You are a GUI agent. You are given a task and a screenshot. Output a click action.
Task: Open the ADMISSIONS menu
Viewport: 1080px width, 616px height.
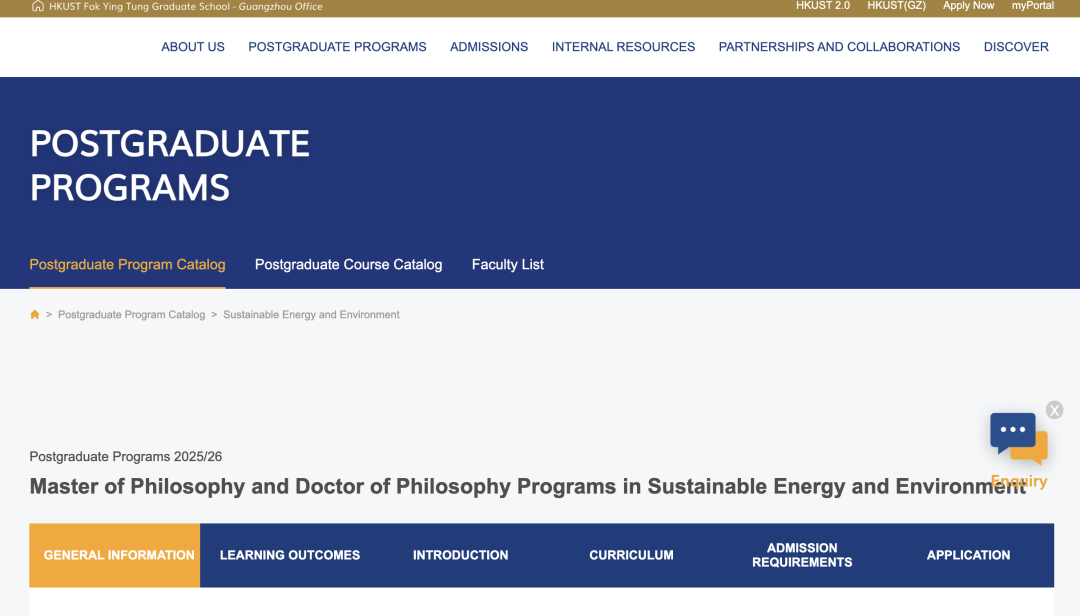pyautogui.click(x=489, y=47)
